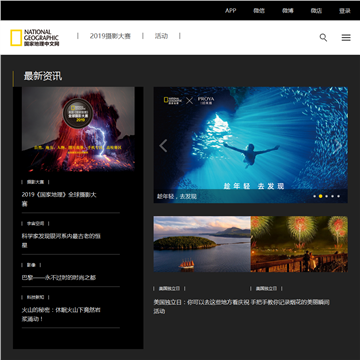Go to next carousel slide arrow
Screen dimensions: 360x360
[338, 146]
